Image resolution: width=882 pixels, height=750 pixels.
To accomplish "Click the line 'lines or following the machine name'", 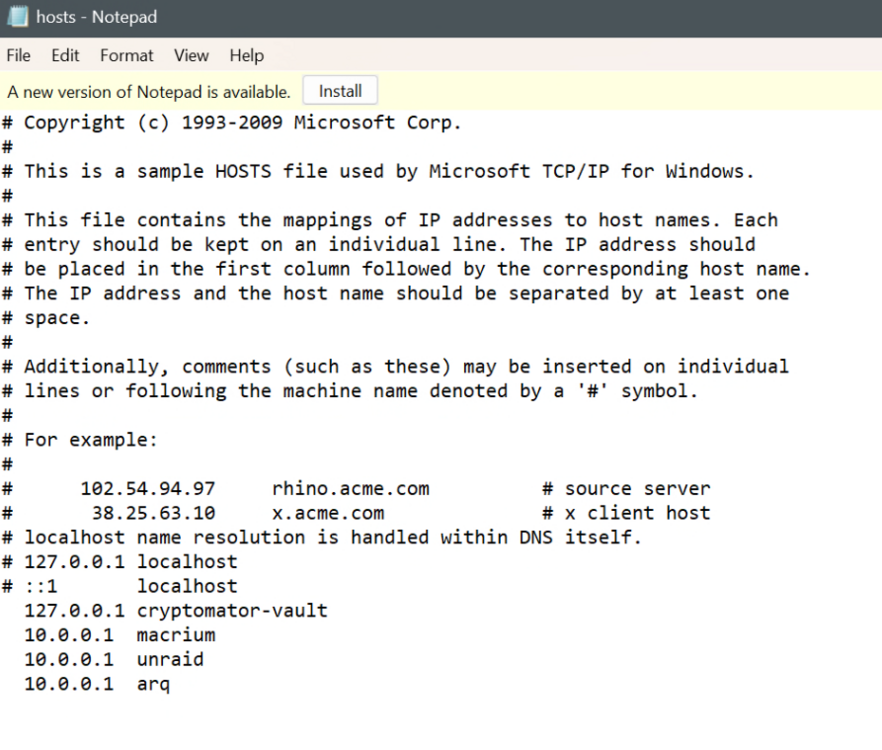I will [349, 391].
